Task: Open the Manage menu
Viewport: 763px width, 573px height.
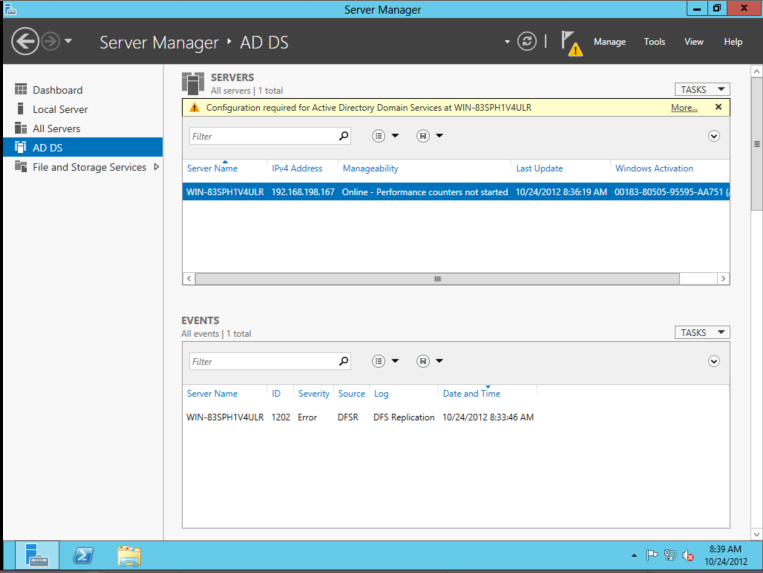Action: pyautogui.click(x=609, y=42)
